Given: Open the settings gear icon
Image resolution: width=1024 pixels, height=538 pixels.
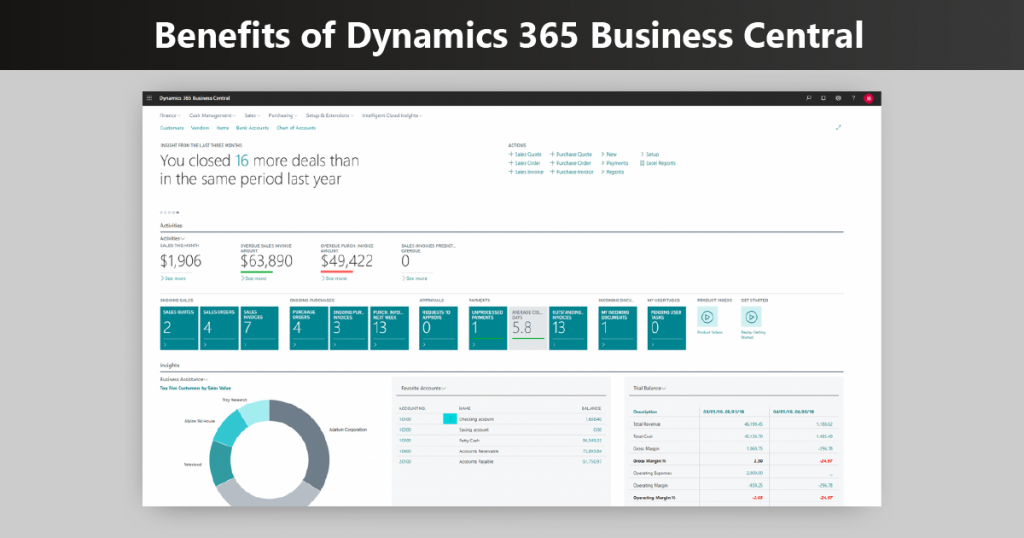Looking at the screenshot, I should (x=839, y=98).
